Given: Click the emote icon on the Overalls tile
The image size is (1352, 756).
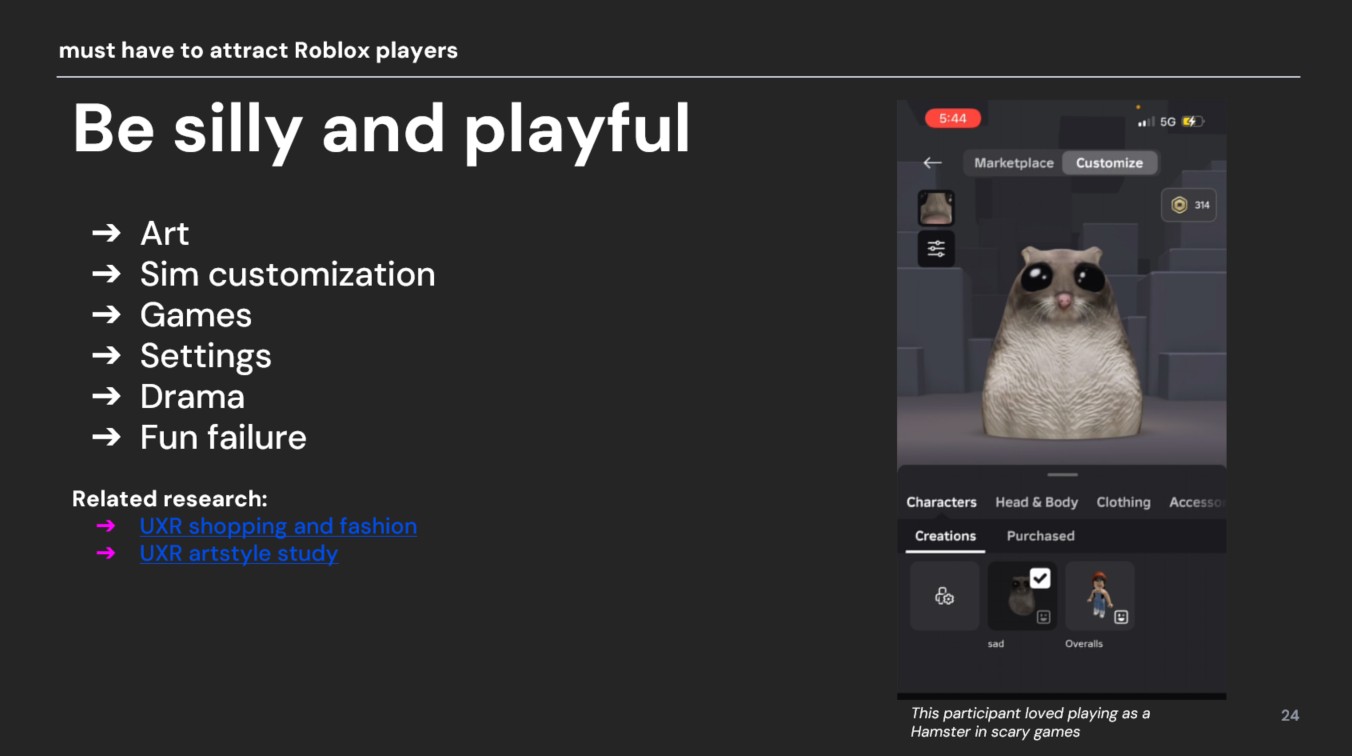Looking at the screenshot, I should pos(1121,617).
